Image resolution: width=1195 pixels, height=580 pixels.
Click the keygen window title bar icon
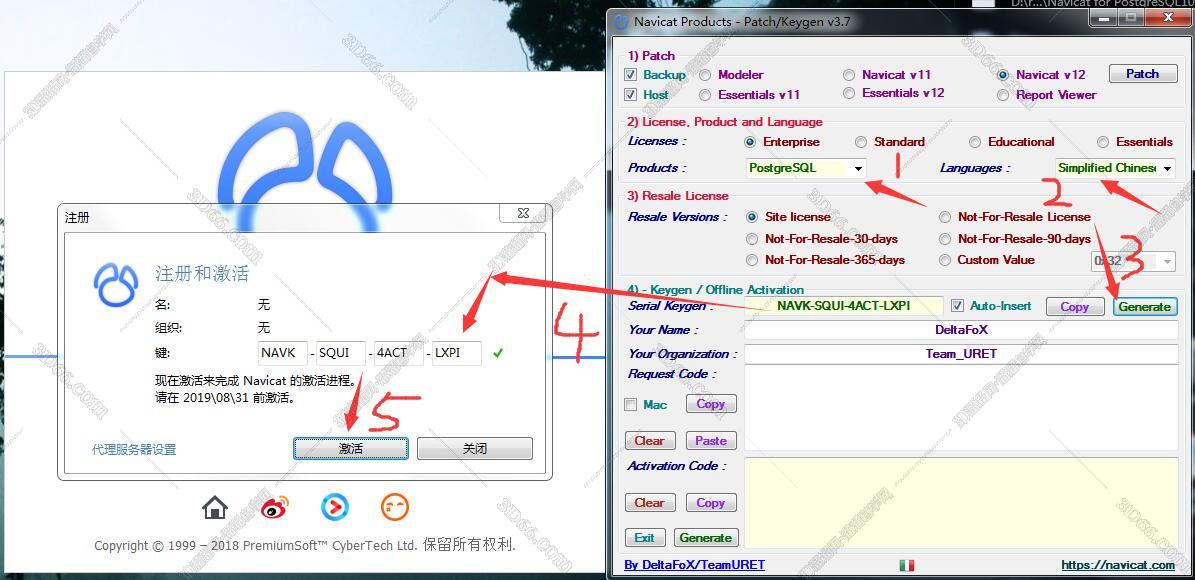(621, 21)
